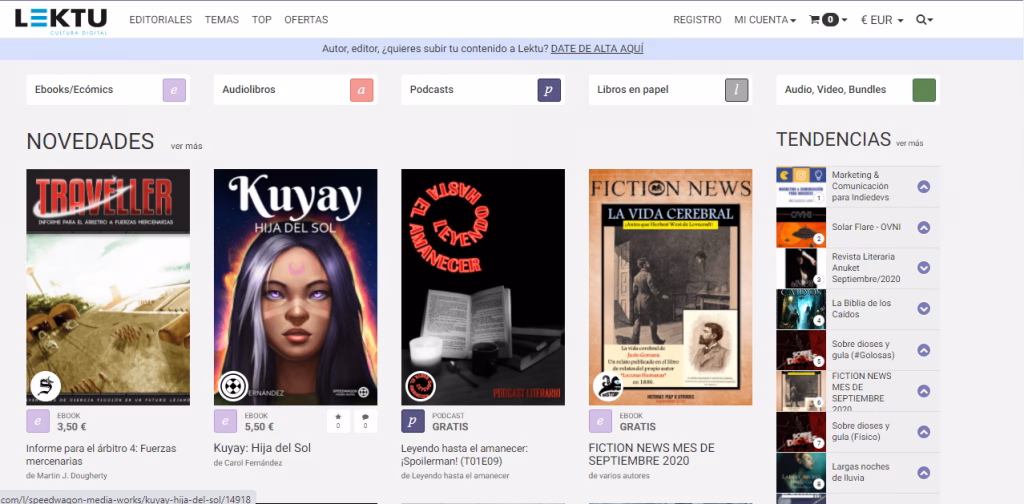Click 'de varios autores' text
1024x504 pixels.
point(619,476)
